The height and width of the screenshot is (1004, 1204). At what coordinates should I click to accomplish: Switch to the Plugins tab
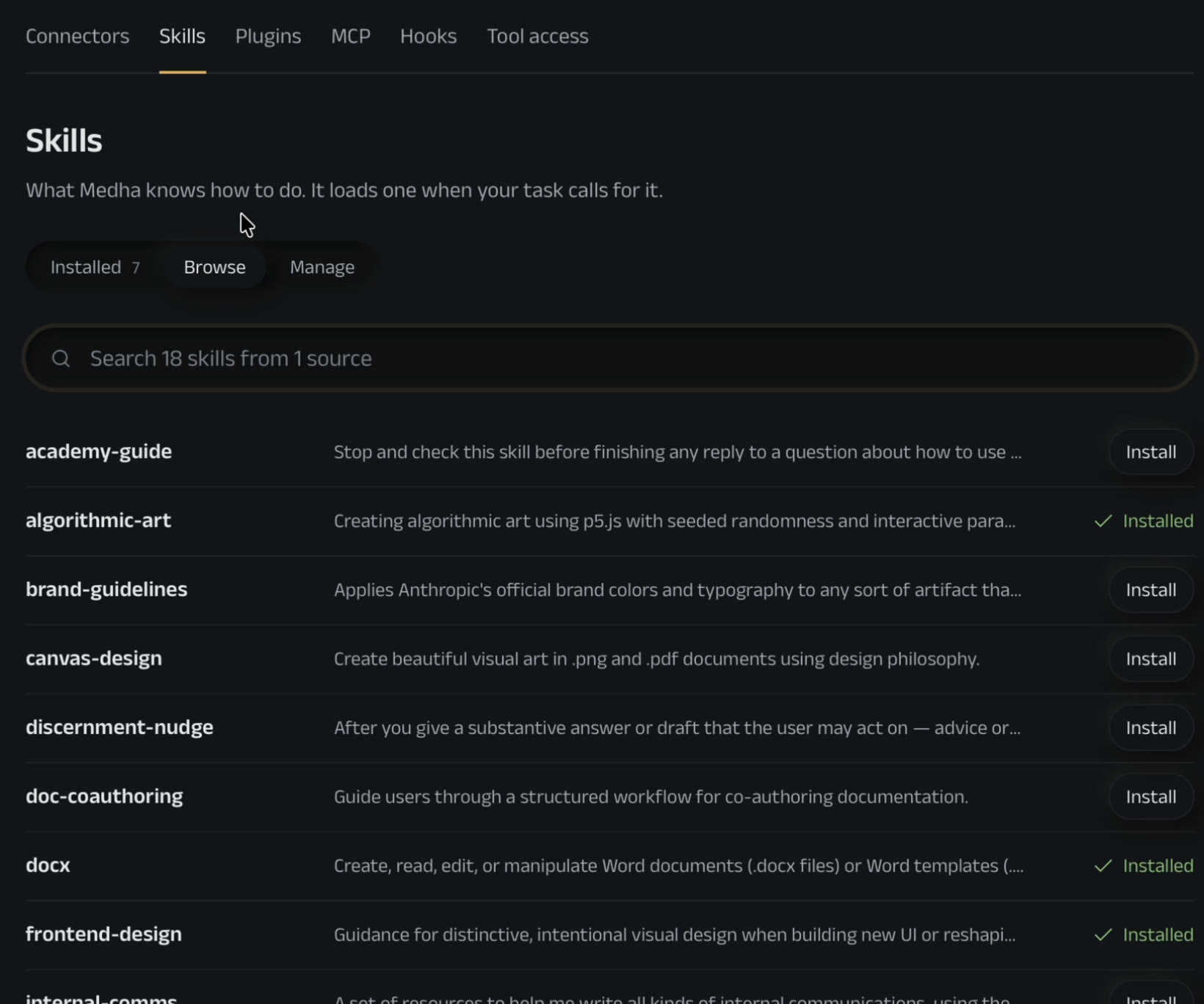tap(268, 36)
